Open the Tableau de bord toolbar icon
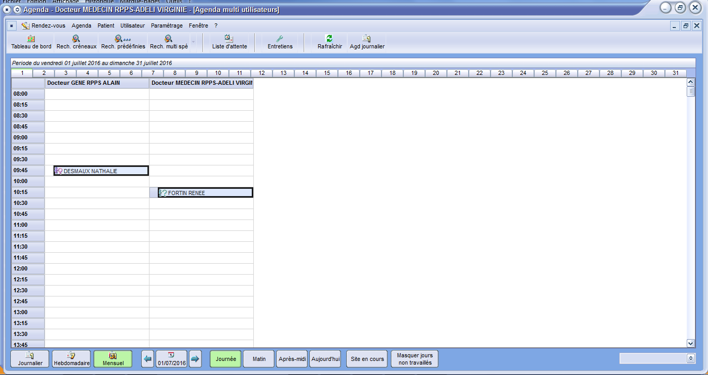Viewport: 708px width, 375px height. tap(31, 42)
